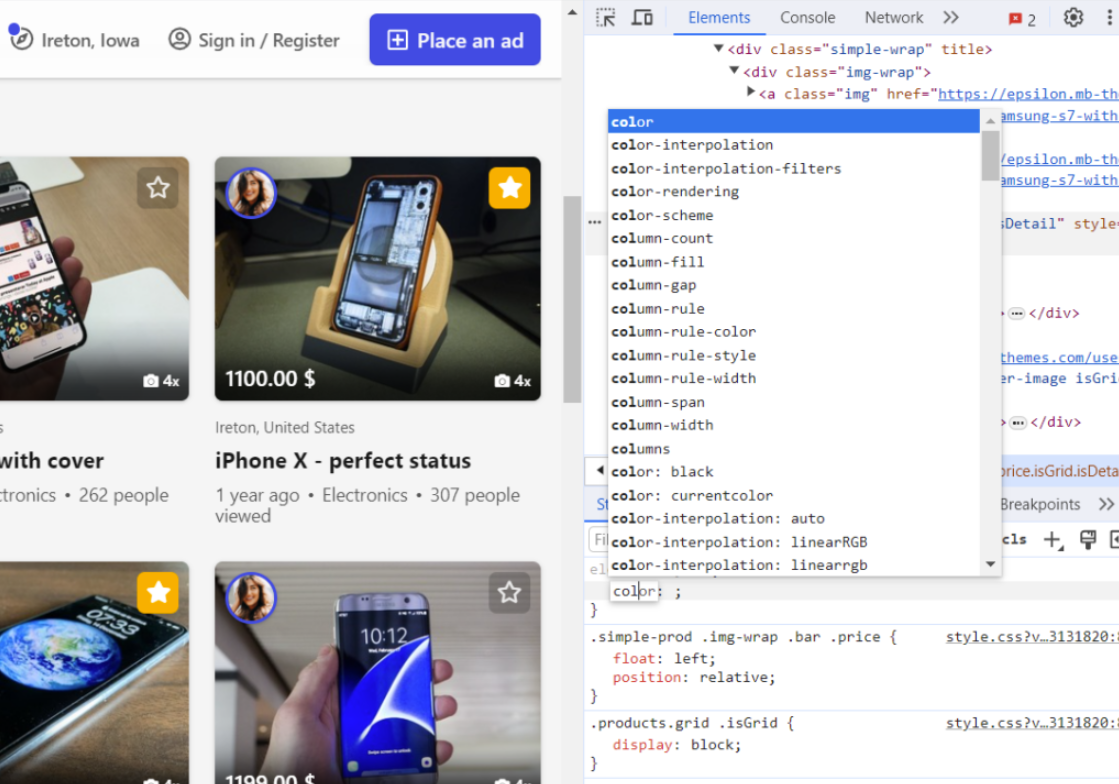Click the .cls toggle in Styles
The image size is (1119, 784).
coord(1013,539)
